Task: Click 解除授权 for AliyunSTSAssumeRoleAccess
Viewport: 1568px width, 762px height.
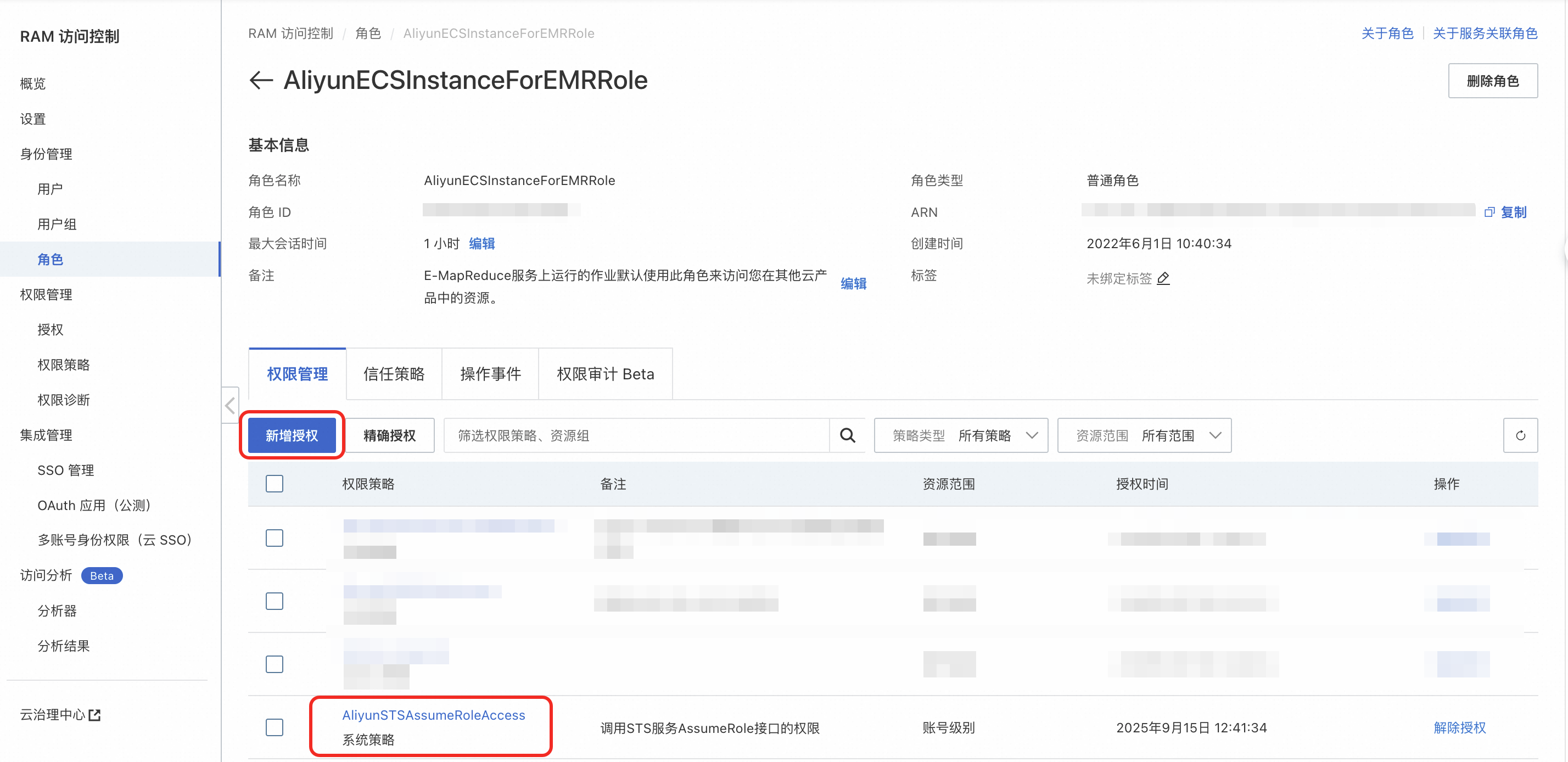Action: pos(1460,727)
